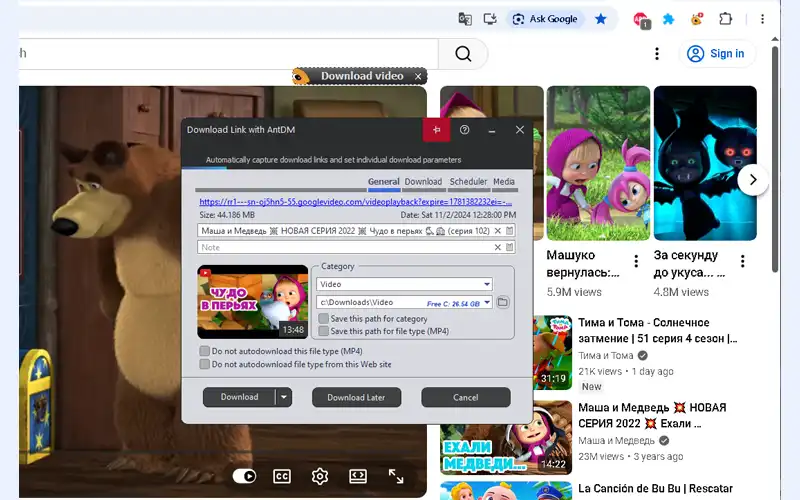Click the Download video overlay button
800x500 pixels.
pyautogui.click(x=362, y=76)
